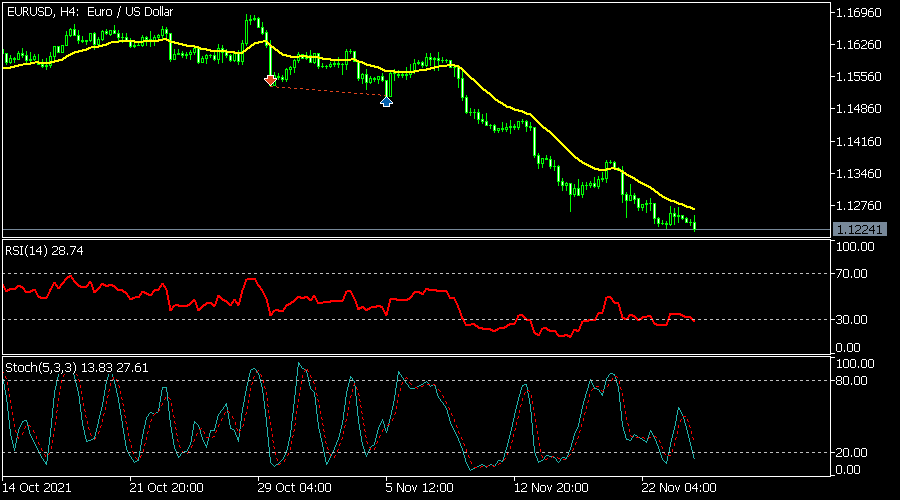Click the horizontal current price line
This screenshot has height=500, width=900.
pos(416,230)
